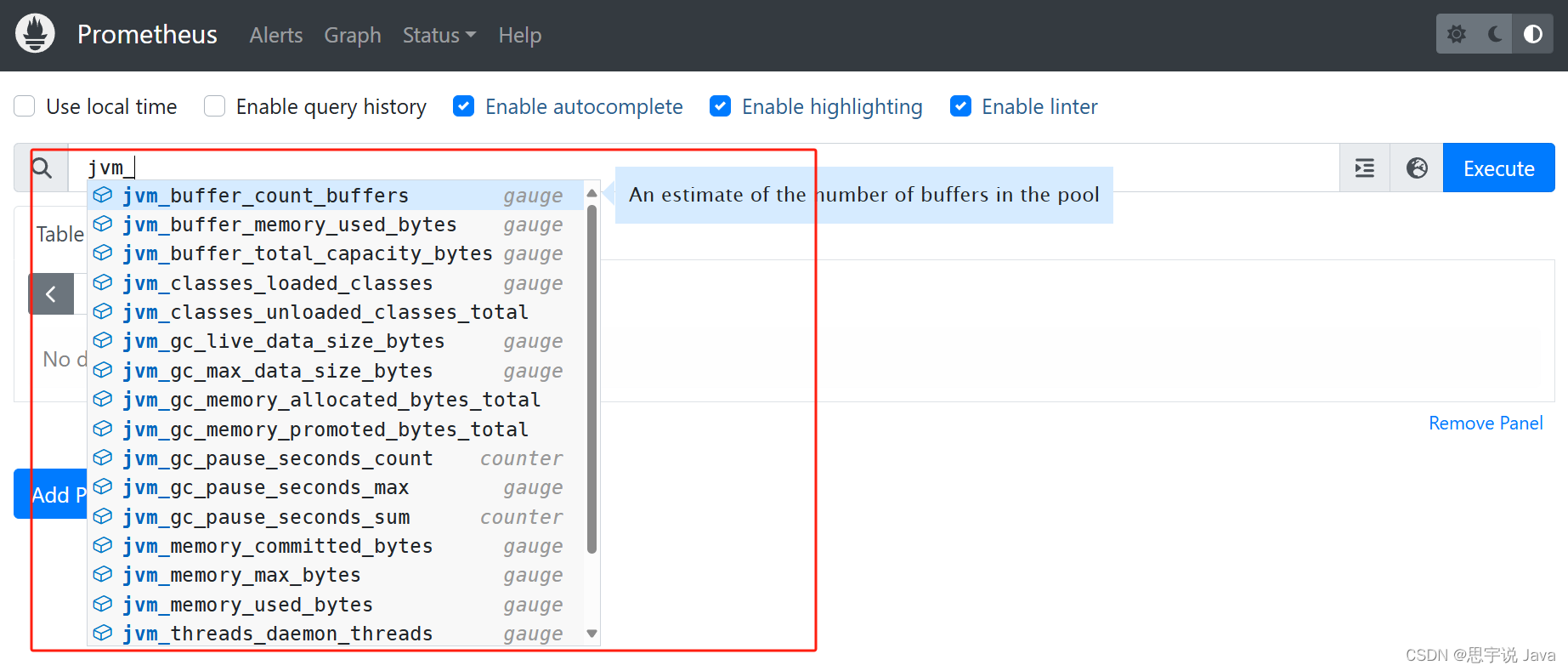Click the cube icon beside jvm_classes_loaded_classes
This screenshot has width=1568, height=671.
pos(103,282)
